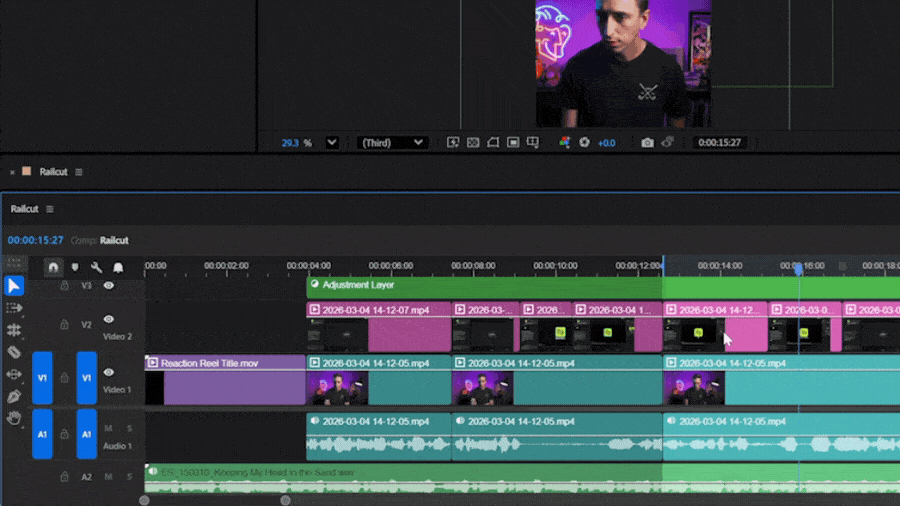The width and height of the screenshot is (900, 506).
Task: Click the blue 00:00:15:27 timeline timecode
Action: point(36,240)
